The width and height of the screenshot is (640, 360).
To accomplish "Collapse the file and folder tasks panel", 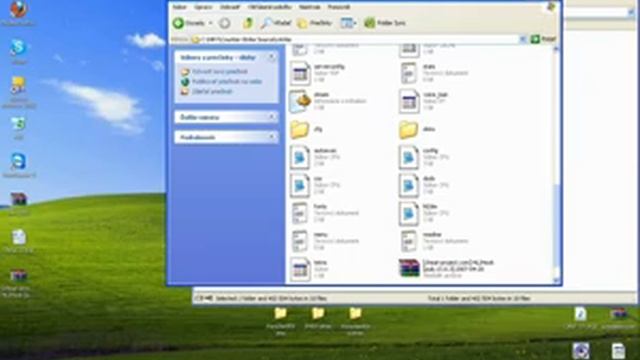I will 271,58.
